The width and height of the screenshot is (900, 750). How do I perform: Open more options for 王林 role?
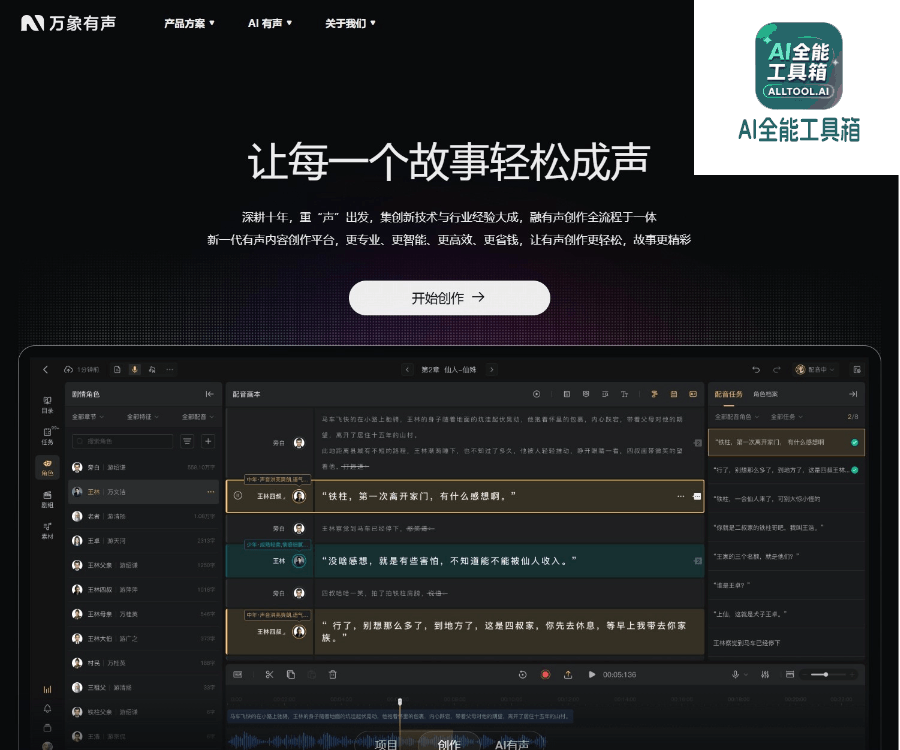(211, 492)
